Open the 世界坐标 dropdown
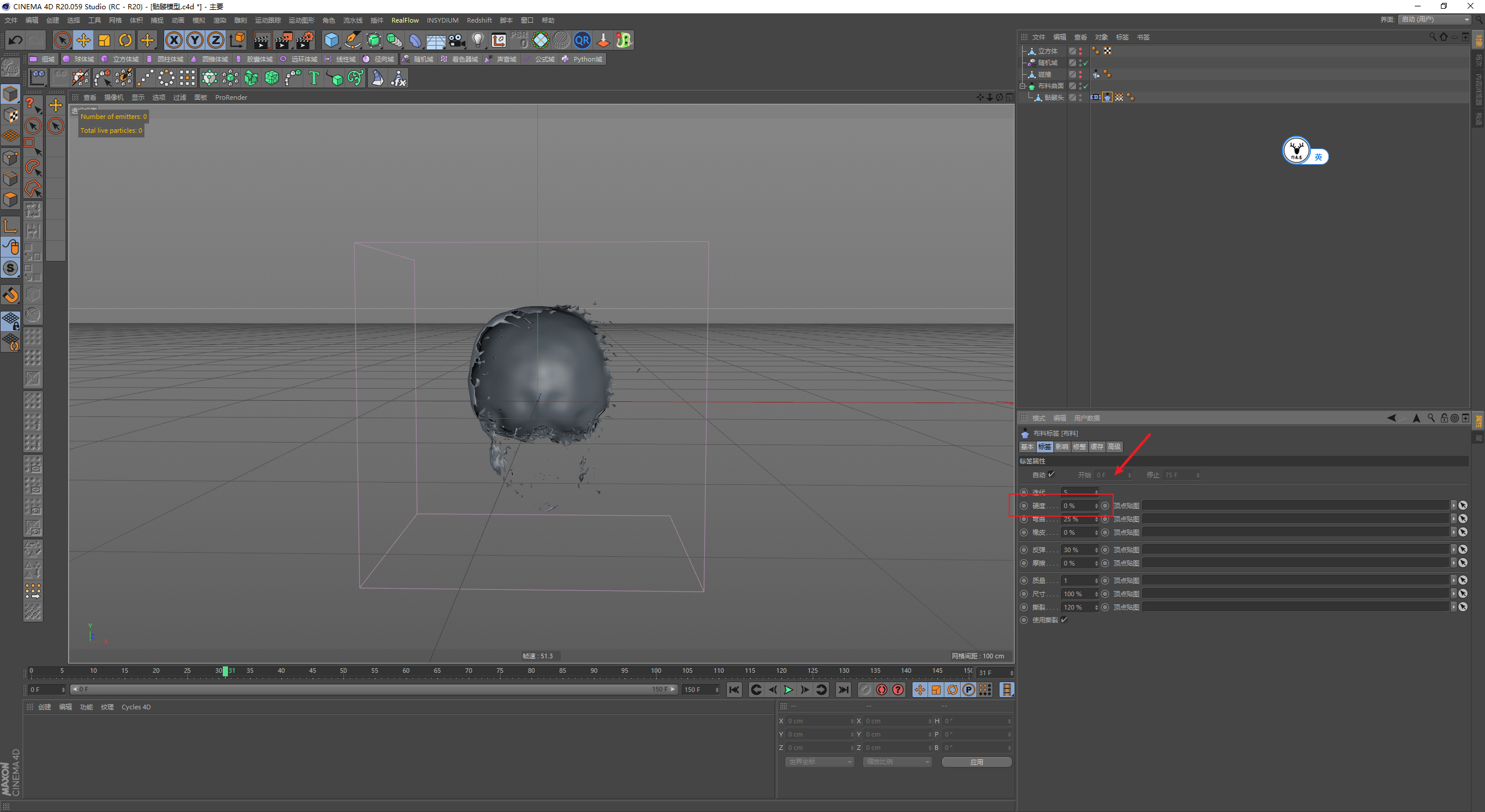Screen dimensions: 1485x812 point(820,762)
